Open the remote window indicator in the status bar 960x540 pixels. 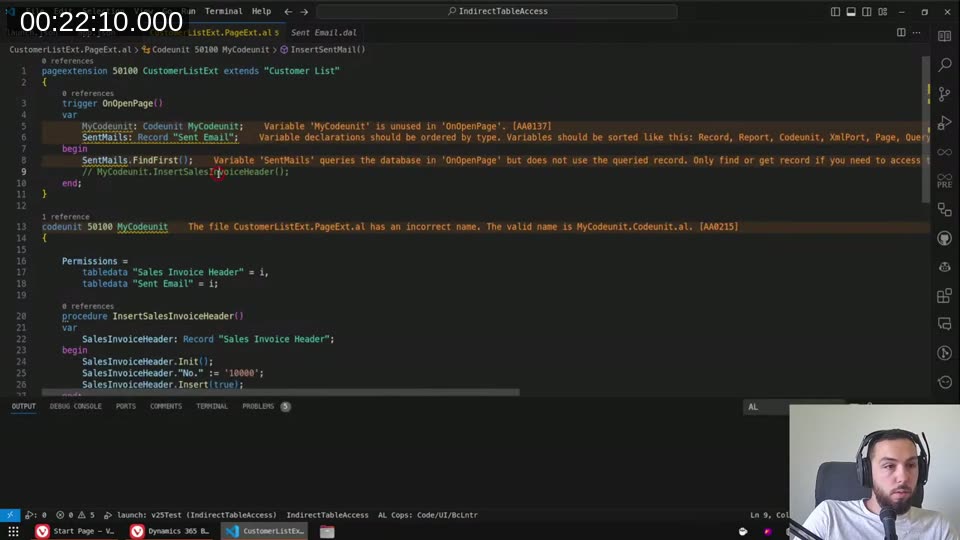[x=10, y=515]
